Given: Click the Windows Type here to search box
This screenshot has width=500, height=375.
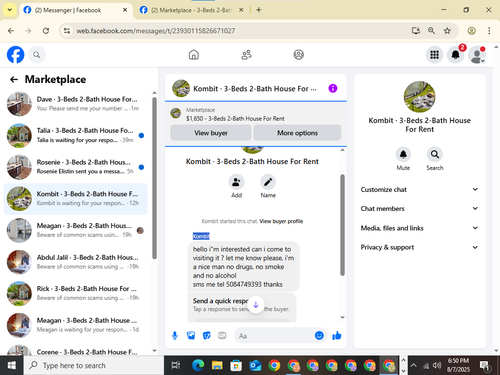Looking at the screenshot, I should click(x=94, y=366).
